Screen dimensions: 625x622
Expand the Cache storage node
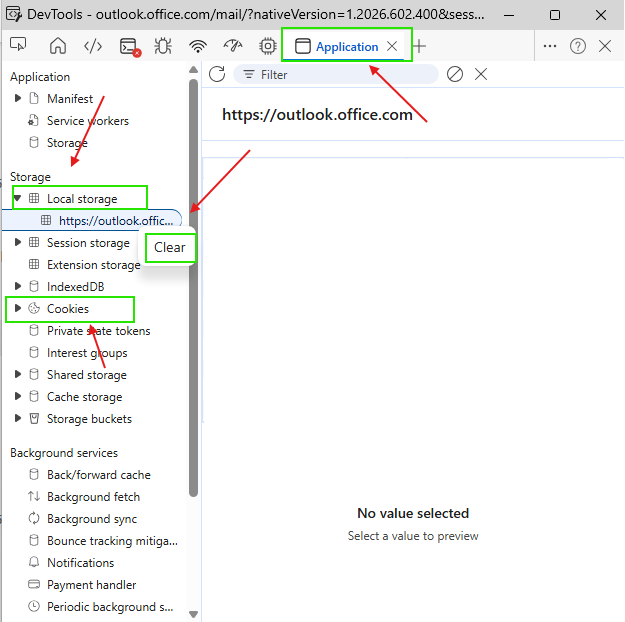pyautogui.click(x=18, y=396)
